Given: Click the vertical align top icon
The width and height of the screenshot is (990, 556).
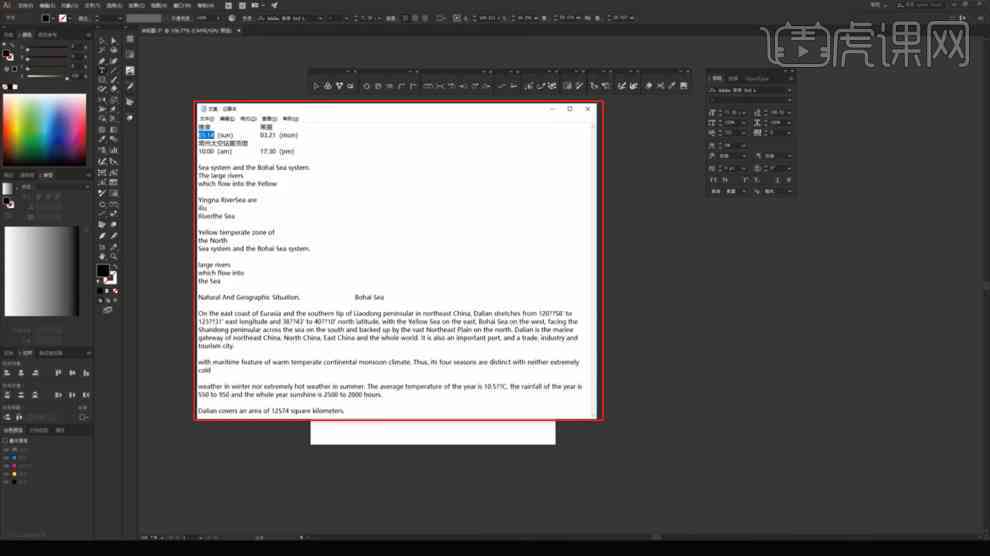Looking at the screenshot, I should [x=58, y=373].
